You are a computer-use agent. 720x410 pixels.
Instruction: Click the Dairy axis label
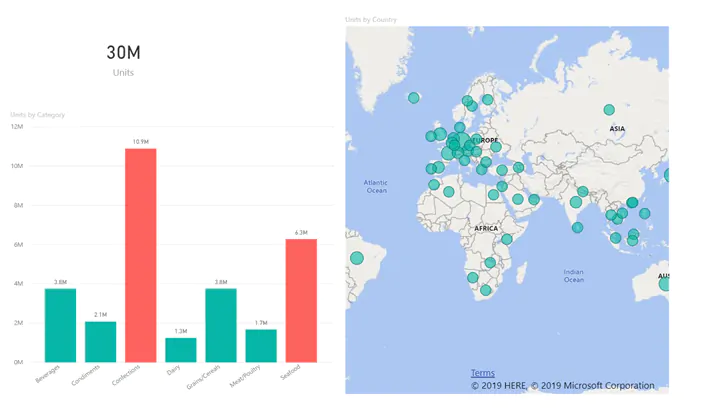tap(174, 370)
